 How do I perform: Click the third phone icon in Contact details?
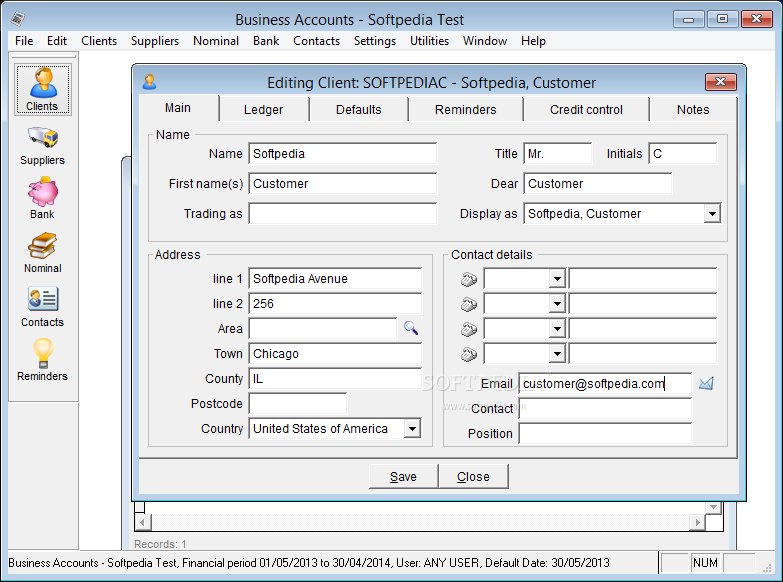tap(468, 329)
